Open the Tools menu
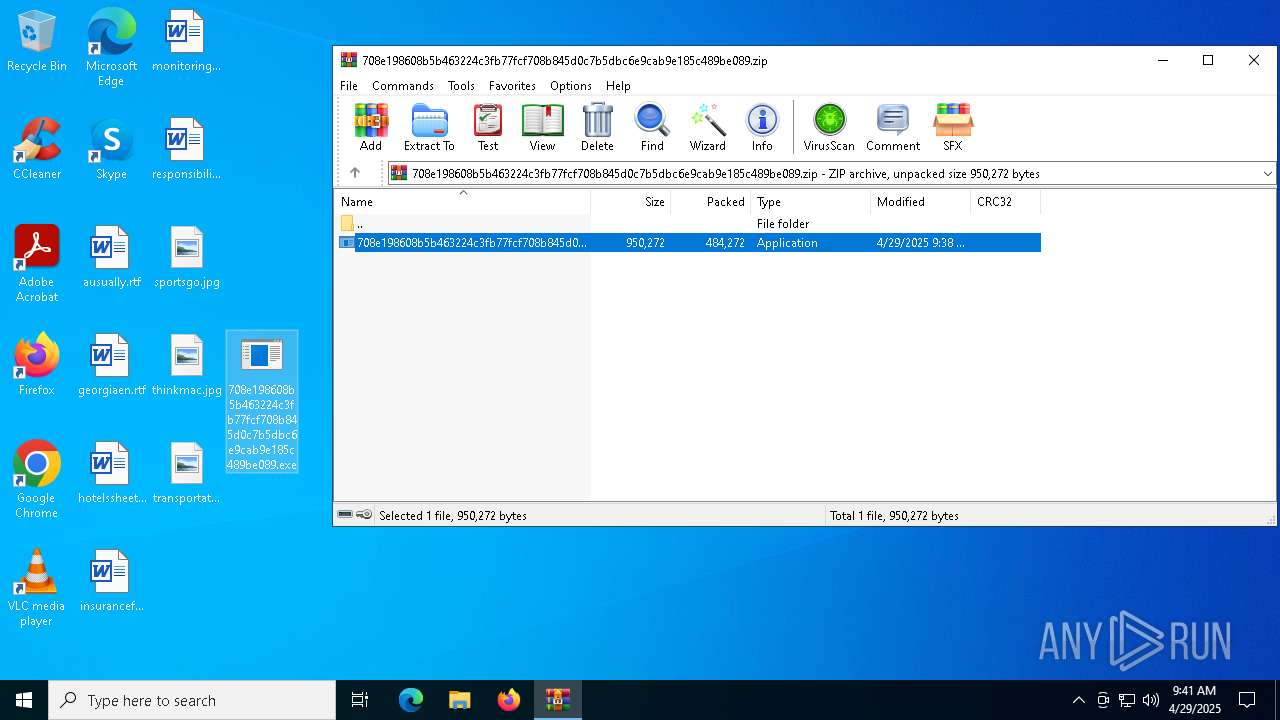The width and height of the screenshot is (1280, 720). tap(461, 86)
